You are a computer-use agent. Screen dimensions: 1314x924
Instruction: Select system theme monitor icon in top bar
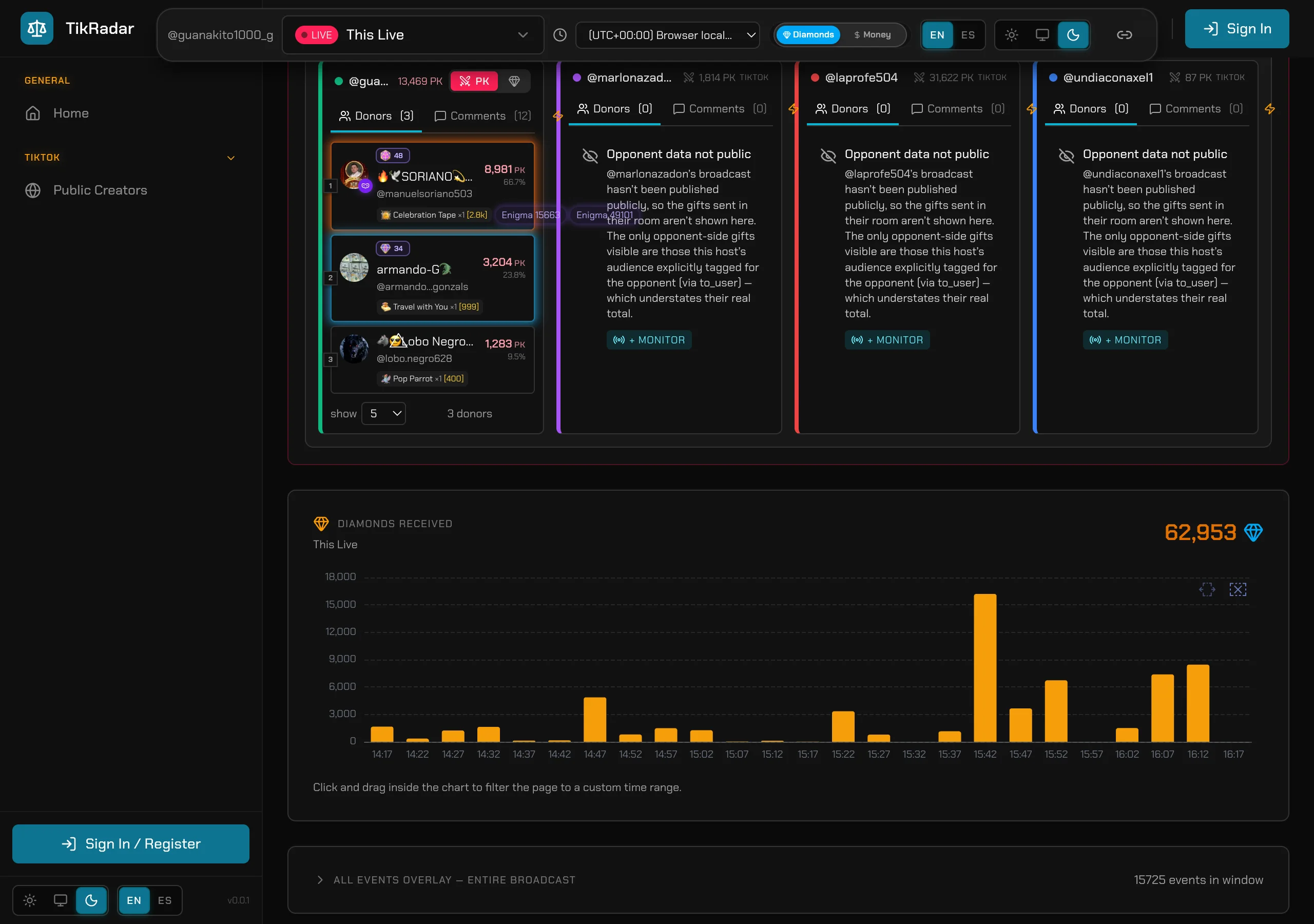tap(1042, 35)
